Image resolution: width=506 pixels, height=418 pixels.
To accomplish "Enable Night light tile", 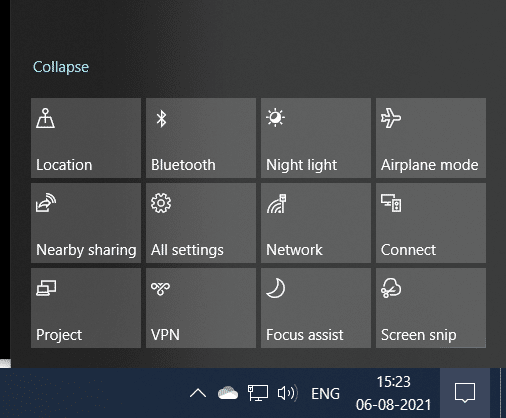I will coord(316,138).
